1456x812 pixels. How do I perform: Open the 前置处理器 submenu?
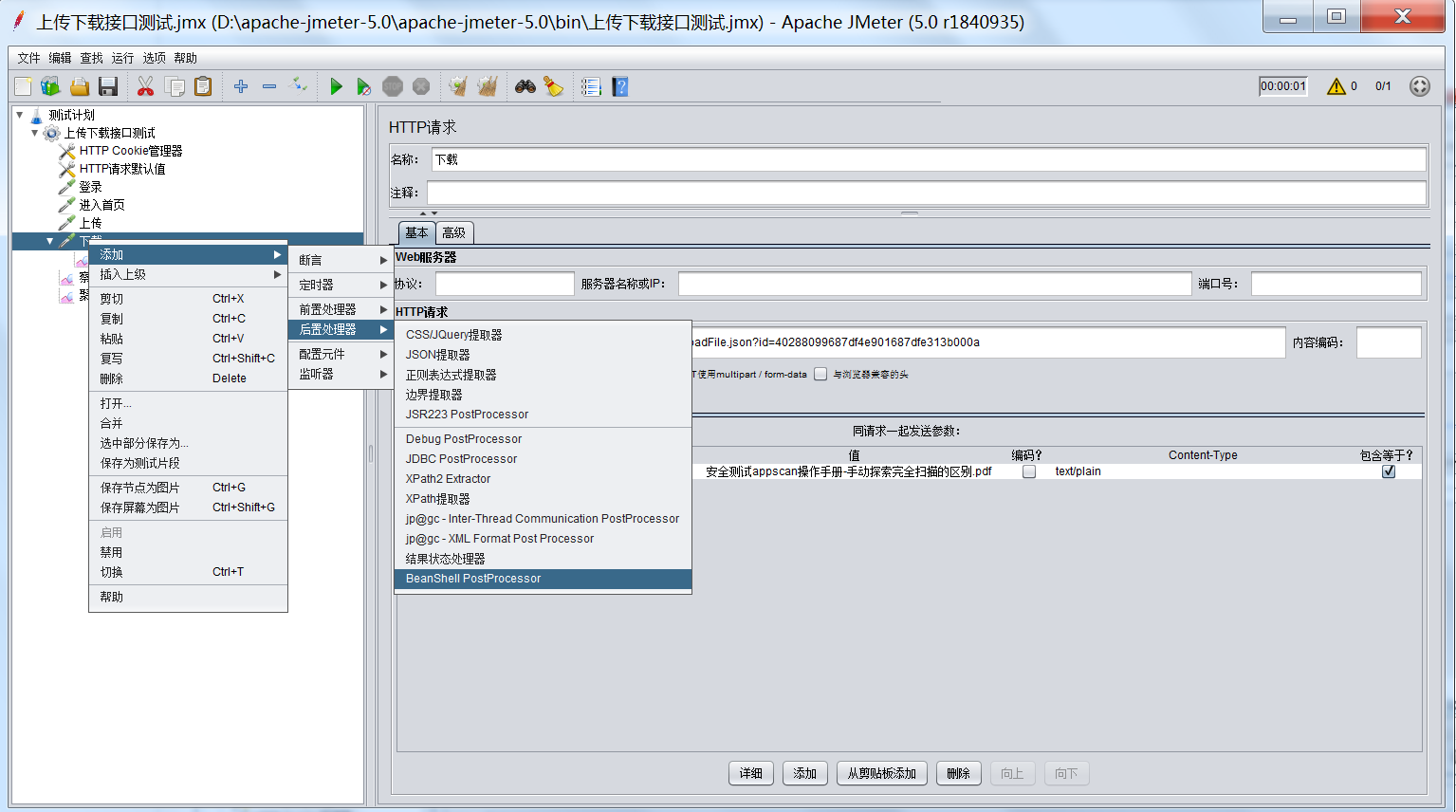[x=341, y=309]
